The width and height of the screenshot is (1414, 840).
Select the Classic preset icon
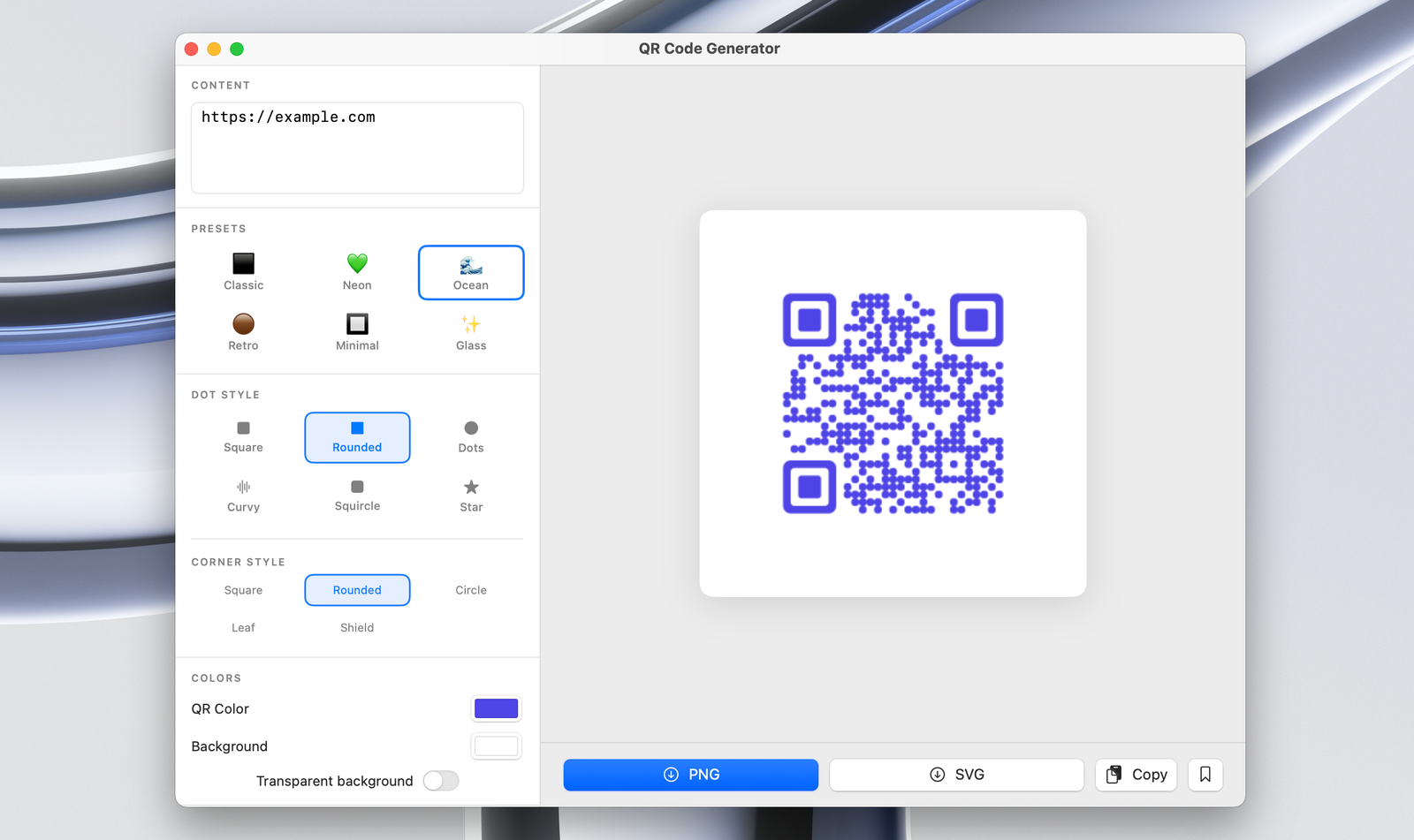(x=243, y=264)
